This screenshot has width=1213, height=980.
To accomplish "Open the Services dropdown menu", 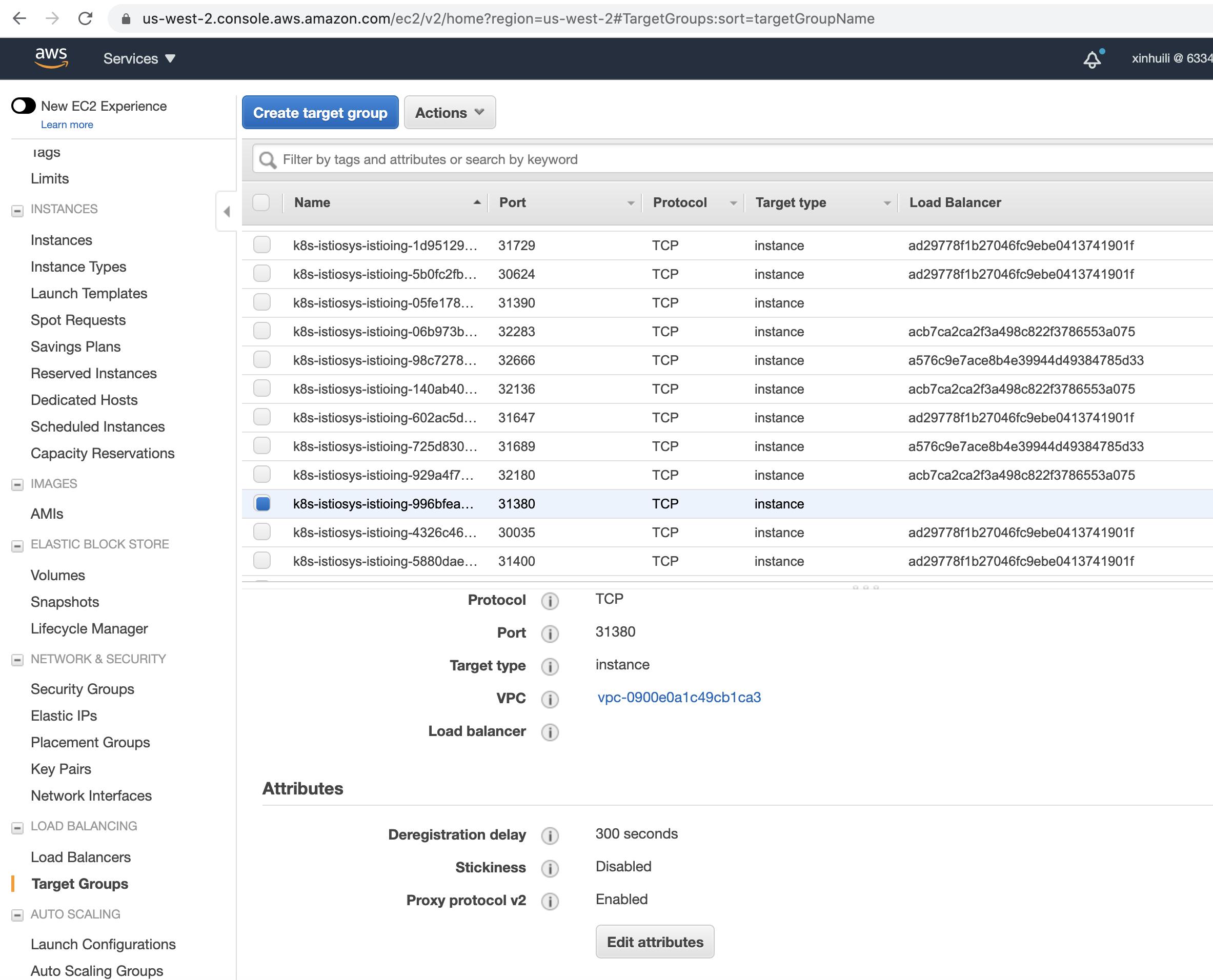I will pos(139,59).
